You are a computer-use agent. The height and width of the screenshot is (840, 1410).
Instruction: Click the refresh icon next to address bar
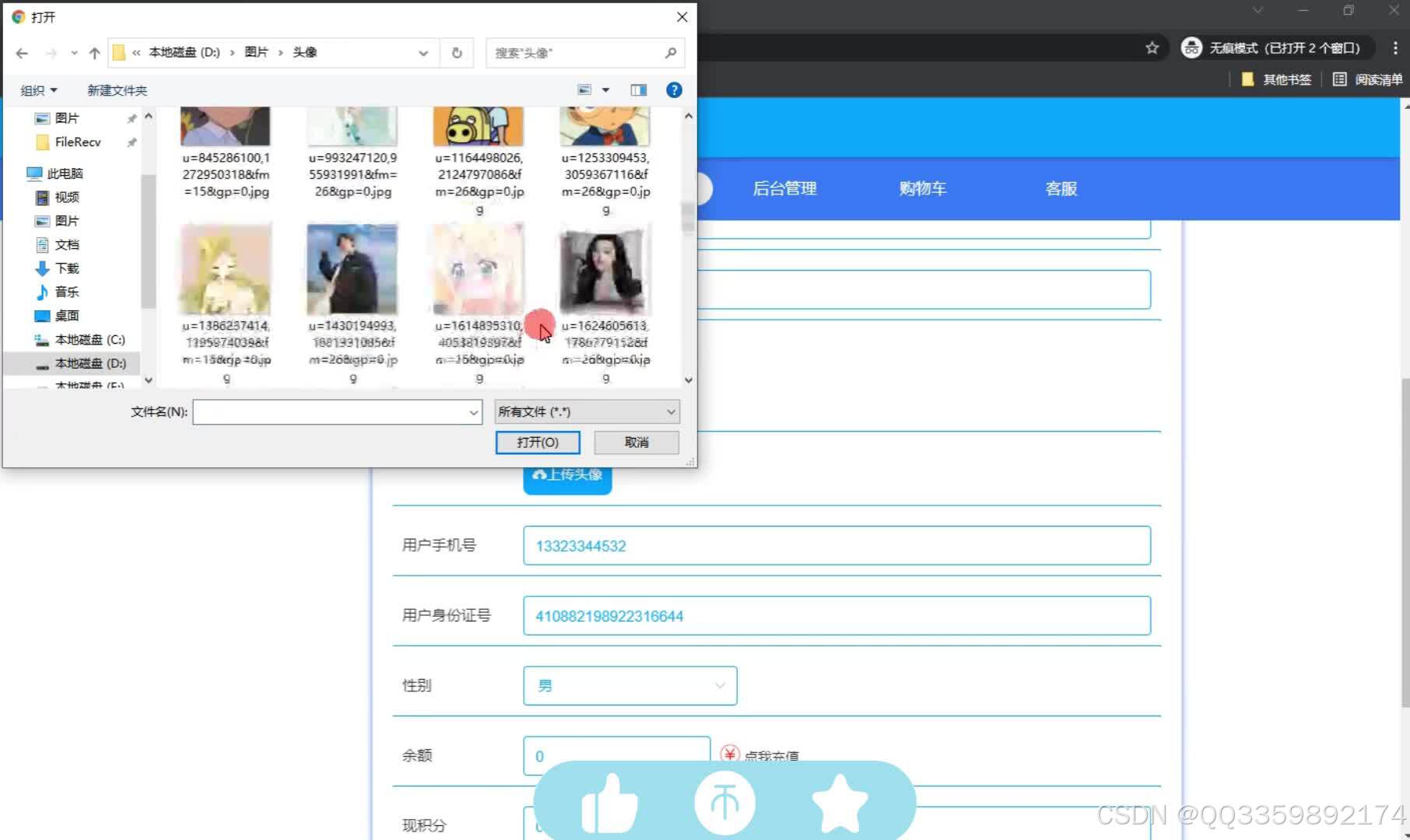point(458,52)
